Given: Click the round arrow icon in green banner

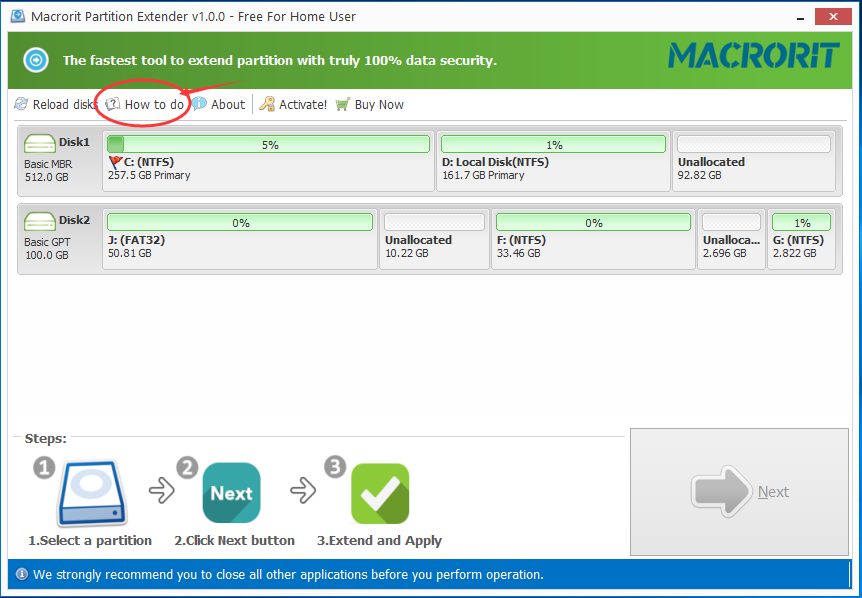Looking at the screenshot, I should coord(36,60).
